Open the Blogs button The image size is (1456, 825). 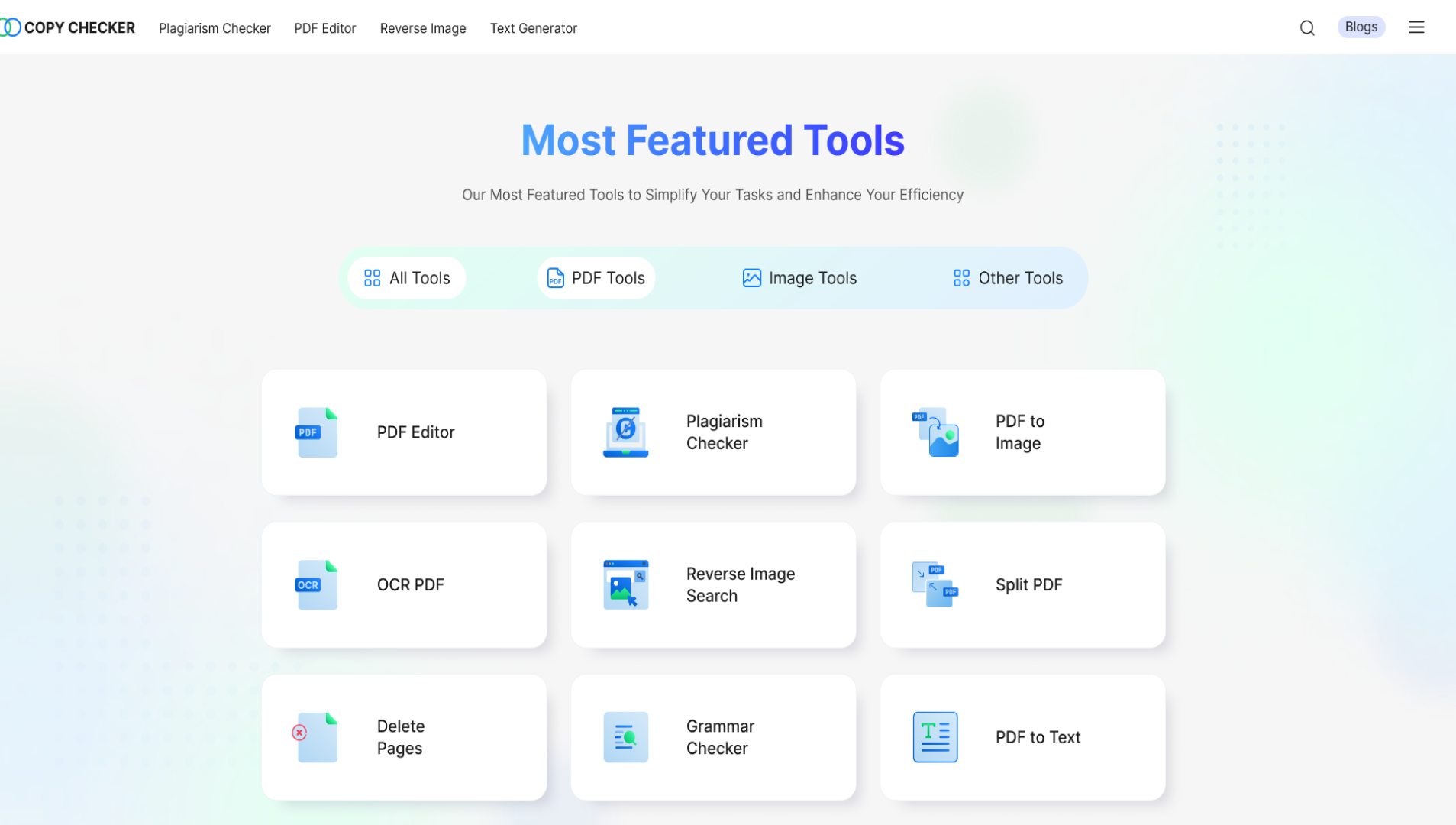(1361, 27)
